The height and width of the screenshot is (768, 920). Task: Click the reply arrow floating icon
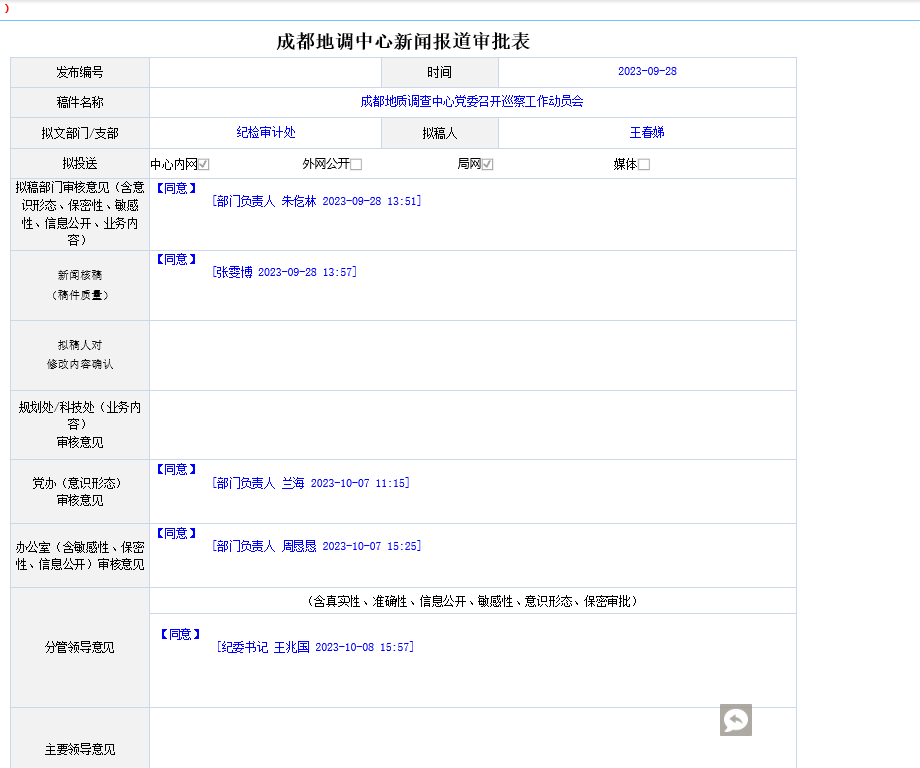(x=735, y=720)
